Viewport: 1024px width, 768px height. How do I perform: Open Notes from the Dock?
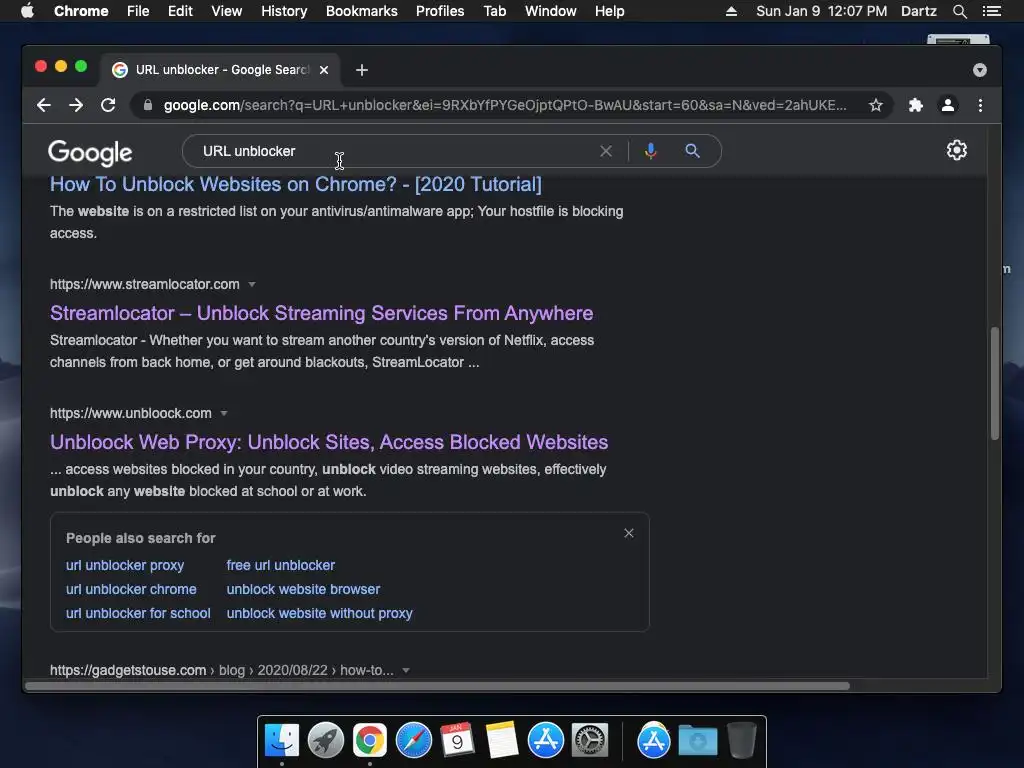point(502,741)
